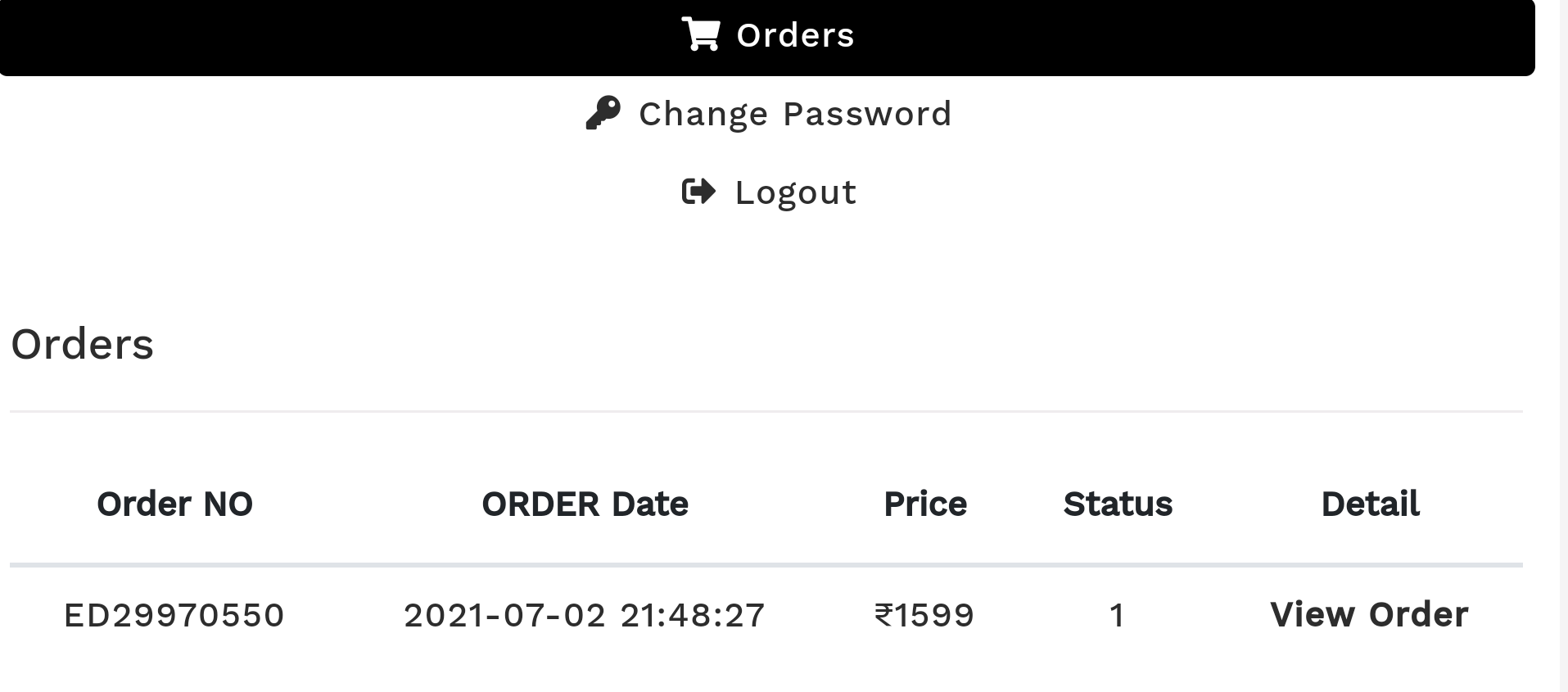Click the order time 21:48:27

tap(692, 615)
